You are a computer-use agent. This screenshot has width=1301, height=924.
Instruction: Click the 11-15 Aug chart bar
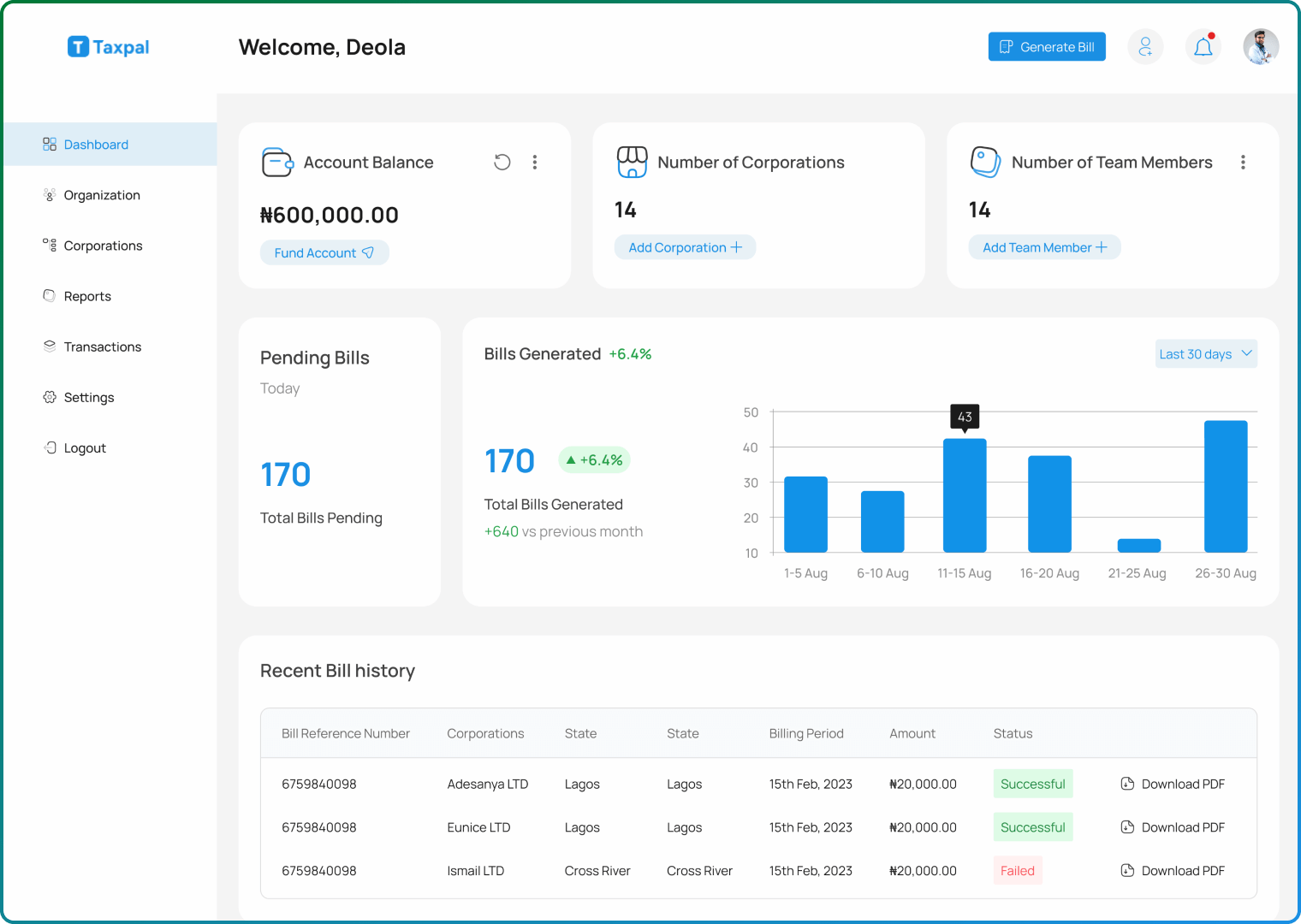965,495
